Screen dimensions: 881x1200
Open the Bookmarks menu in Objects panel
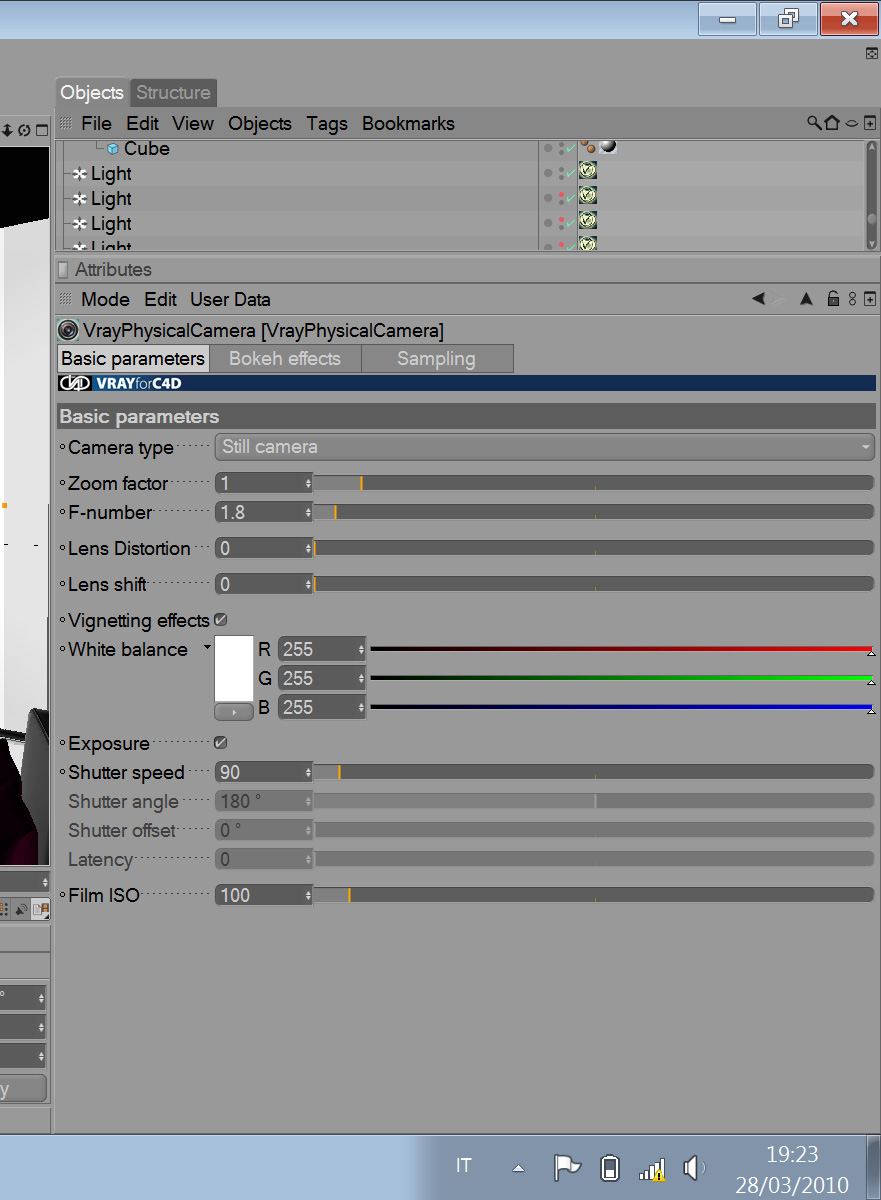(408, 123)
